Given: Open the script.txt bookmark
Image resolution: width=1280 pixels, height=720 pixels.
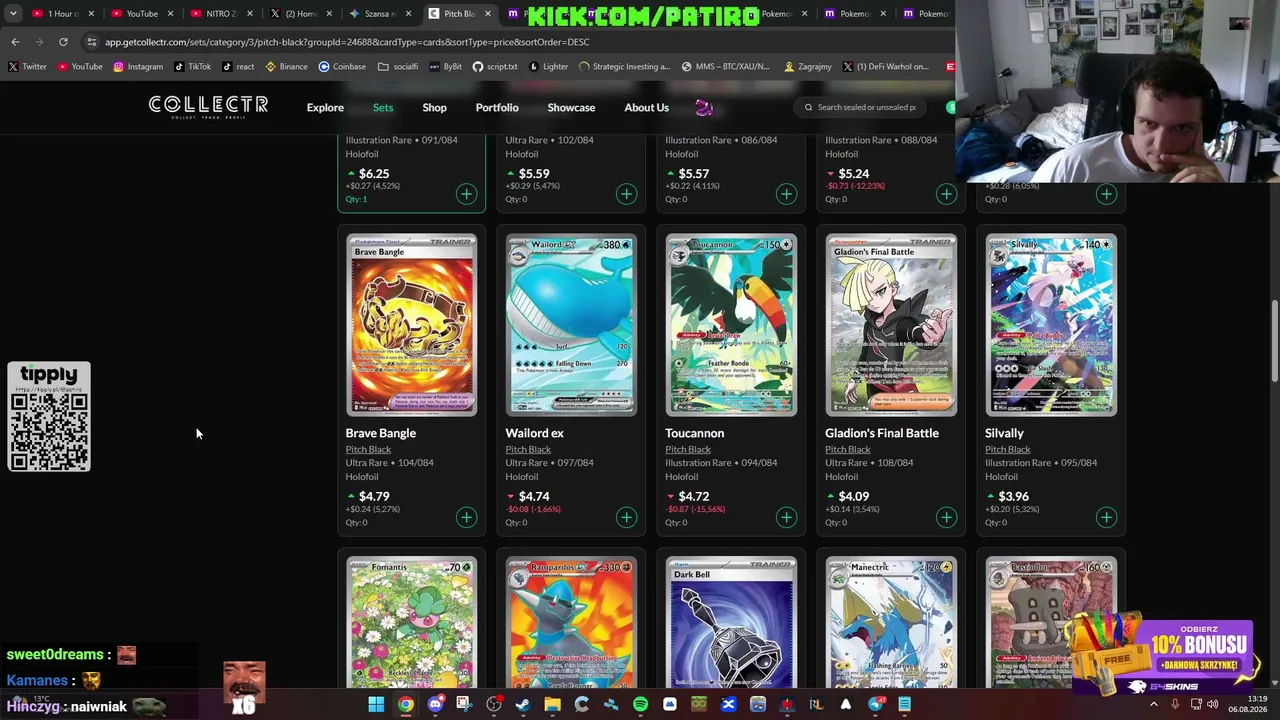Looking at the screenshot, I should [495, 67].
